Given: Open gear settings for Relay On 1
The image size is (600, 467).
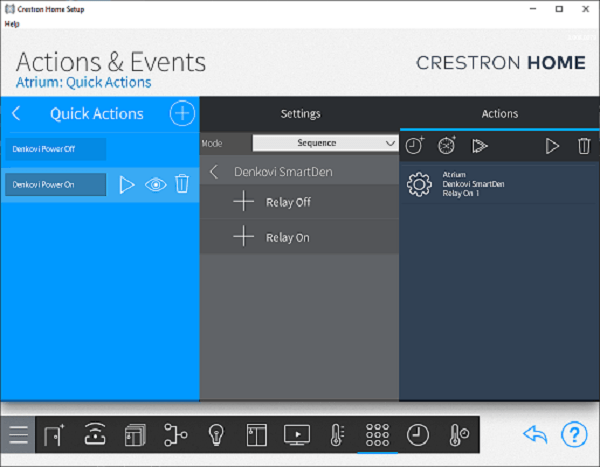Looking at the screenshot, I should pyautogui.click(x=419, y=184).
